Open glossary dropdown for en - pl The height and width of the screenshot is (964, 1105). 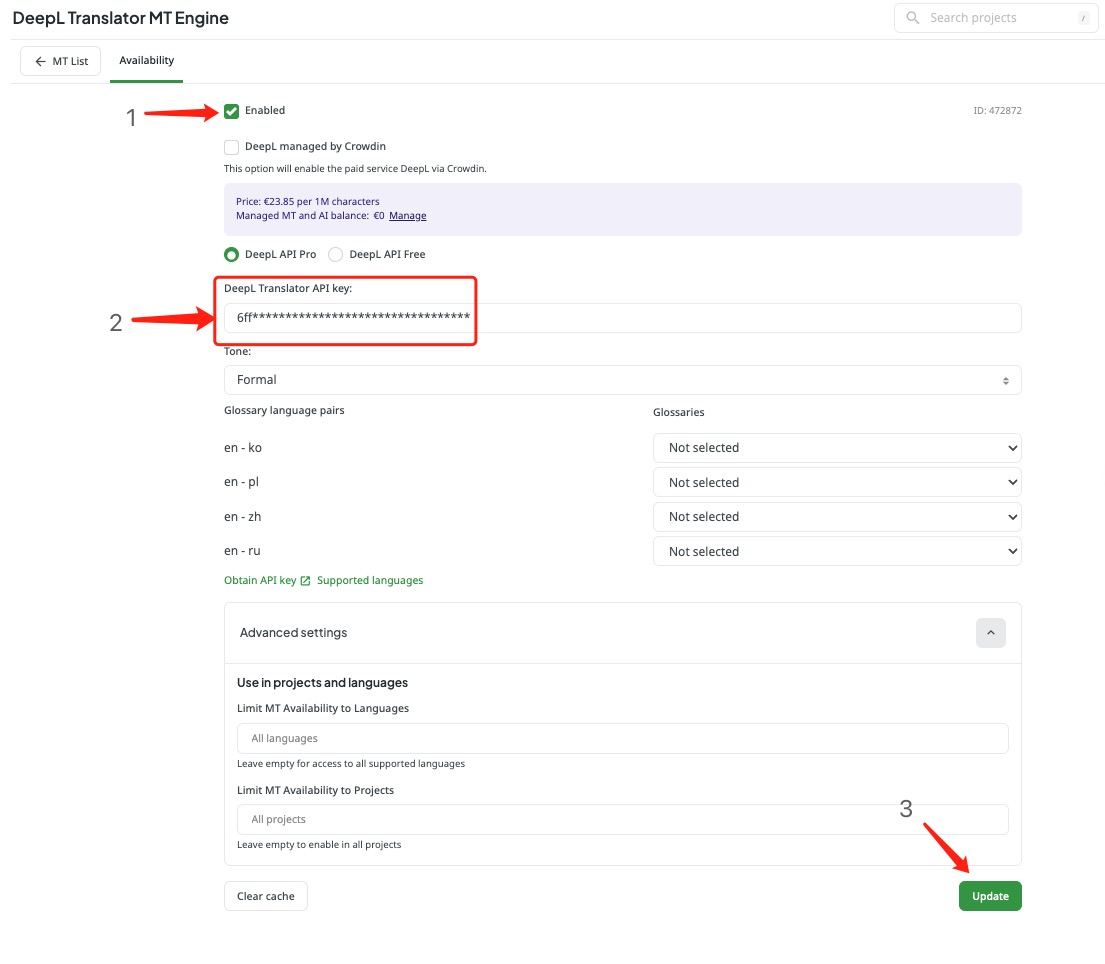tap(837, 483)
